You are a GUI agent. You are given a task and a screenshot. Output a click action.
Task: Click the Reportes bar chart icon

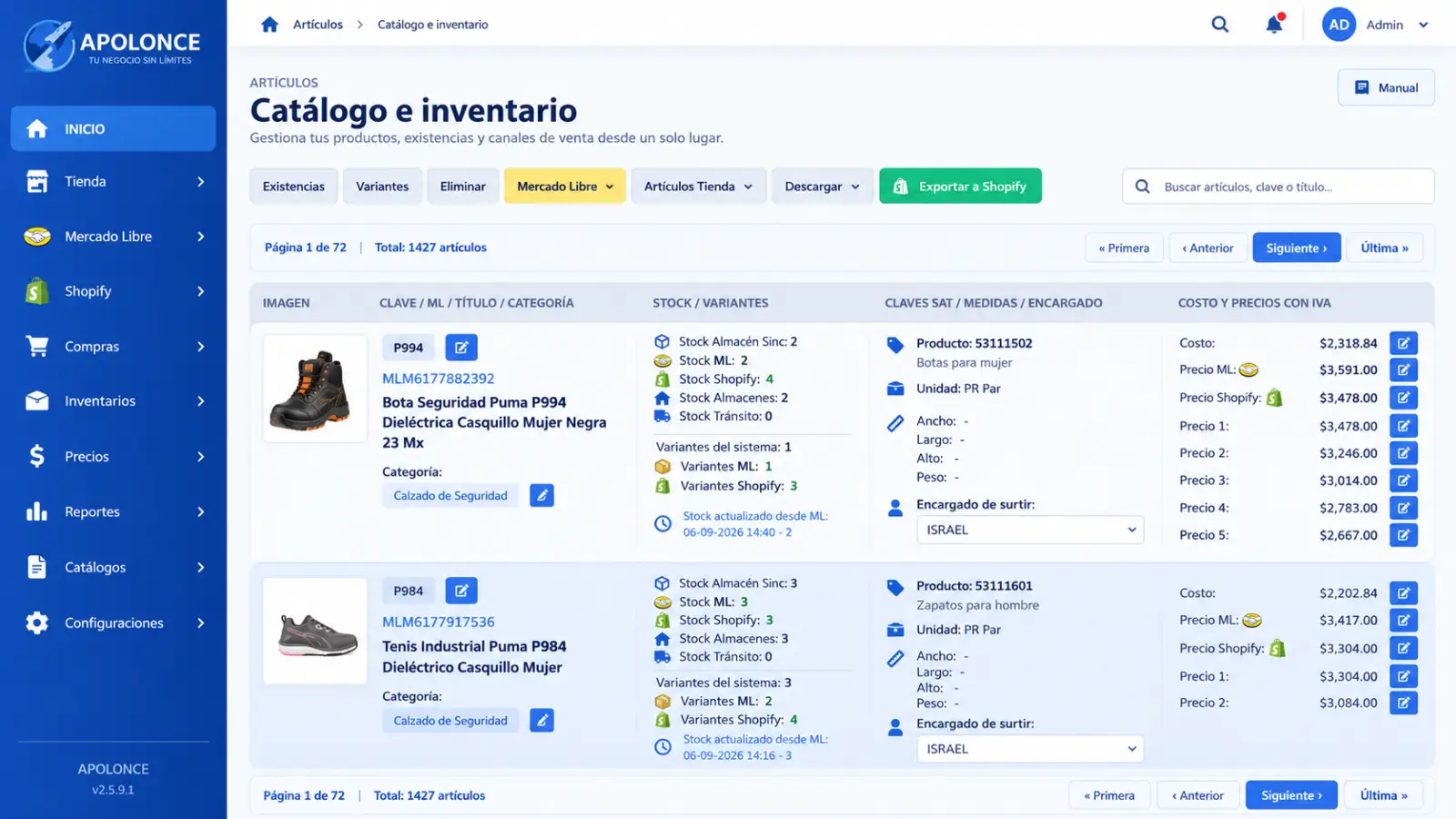click(x=36, y=511)
